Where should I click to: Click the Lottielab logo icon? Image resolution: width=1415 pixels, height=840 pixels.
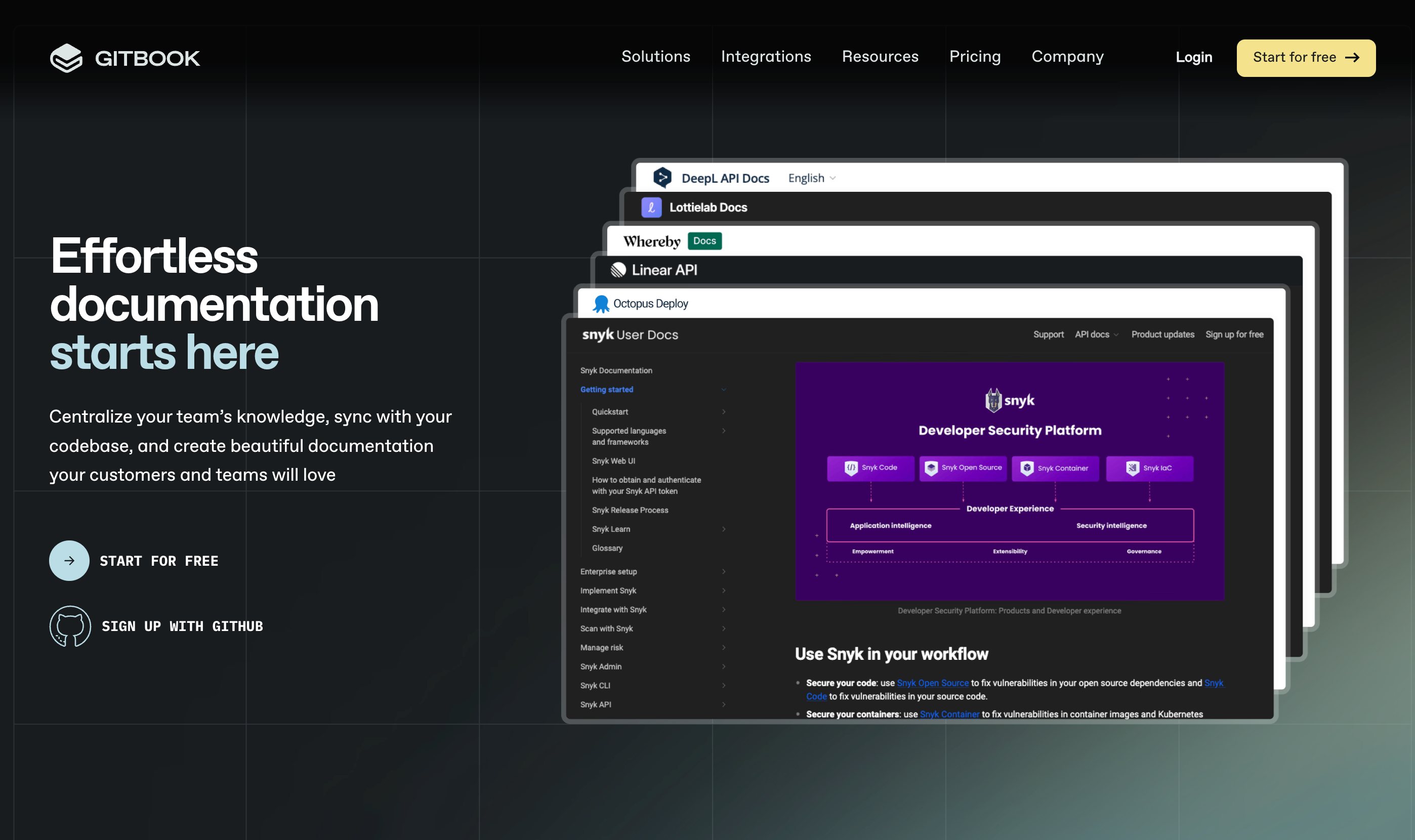pyautogui.click(x=651, y=208)
